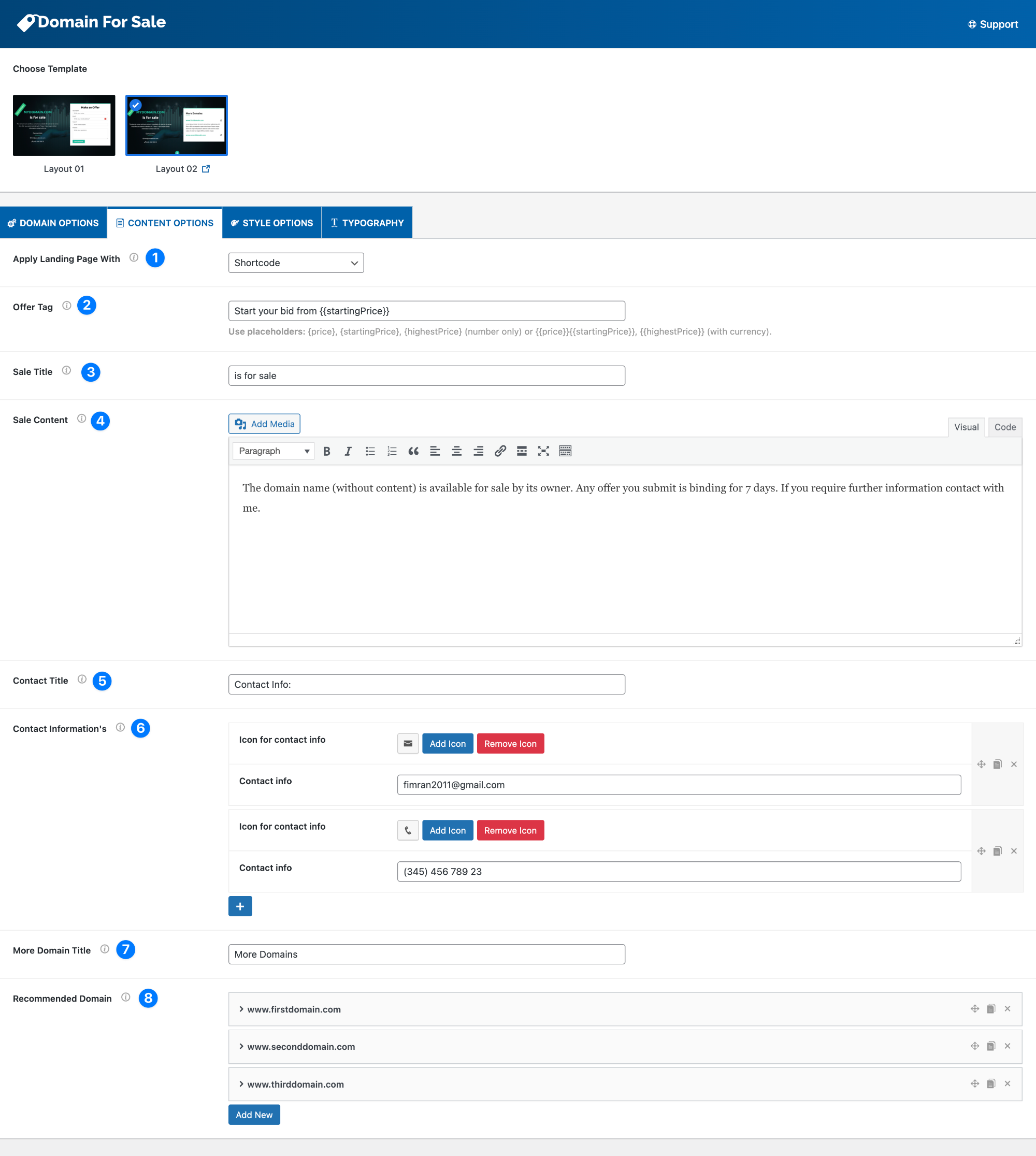This screenshot has height=1156, width=1036.
Task: Insert a bulleted list
Action: [x=370, y=451]
